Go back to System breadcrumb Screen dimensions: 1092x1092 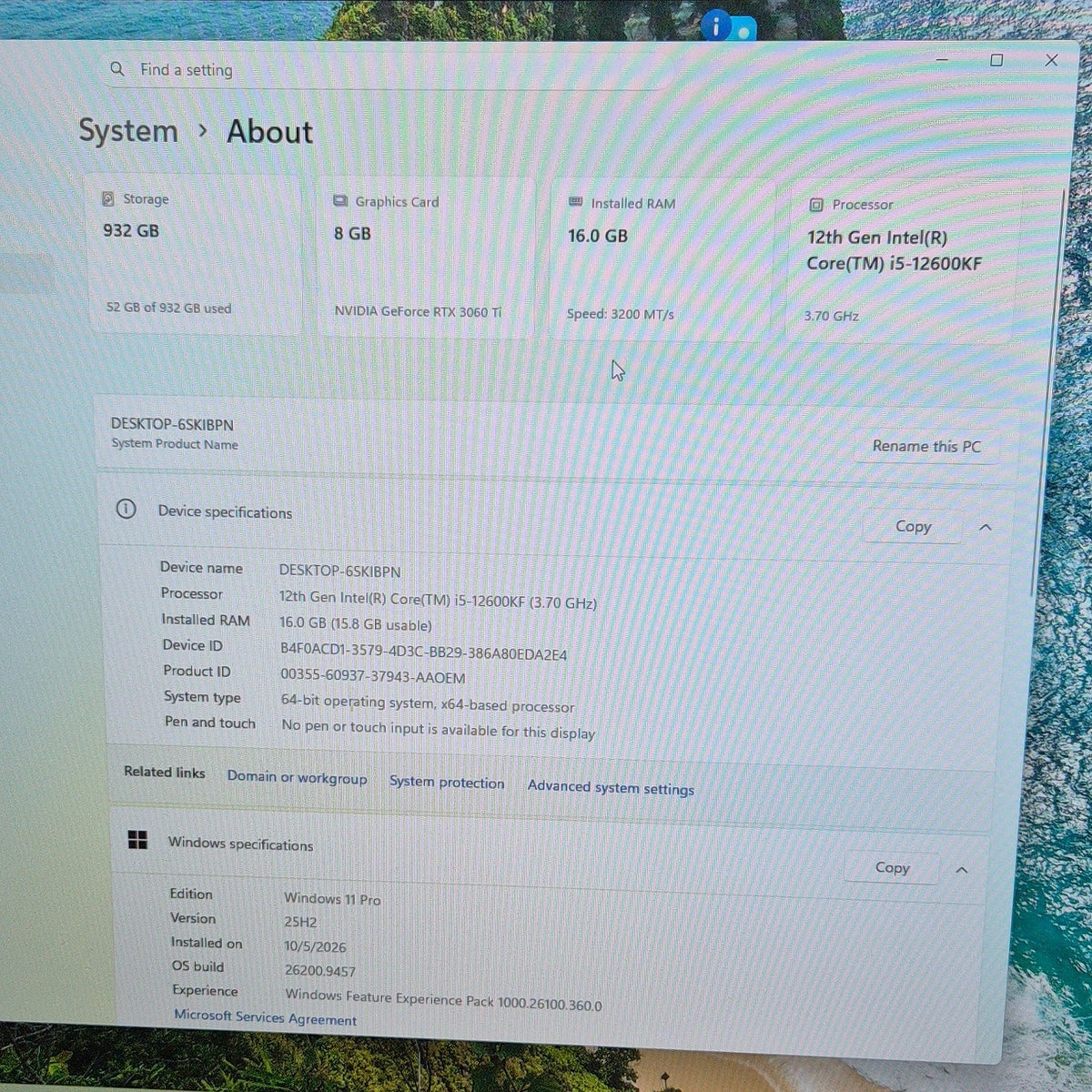(128, 131)
